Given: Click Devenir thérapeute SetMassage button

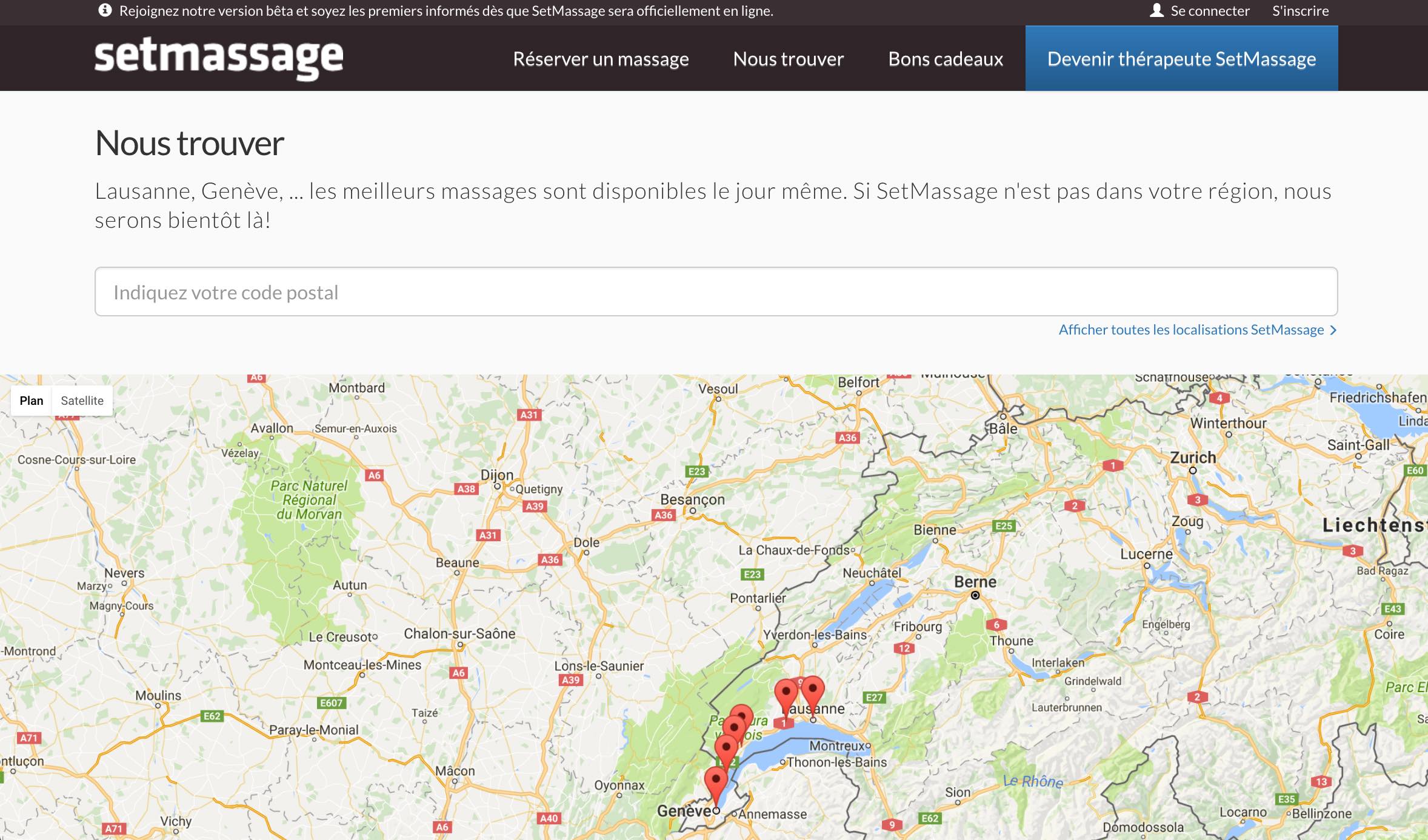Looking at the screenshot, I should click(x=1181, y=59).
